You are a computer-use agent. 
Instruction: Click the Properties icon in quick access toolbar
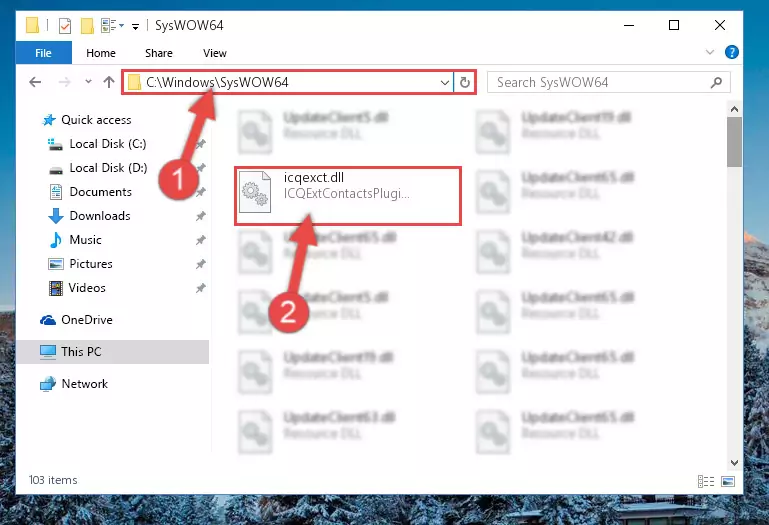(64, 26)
